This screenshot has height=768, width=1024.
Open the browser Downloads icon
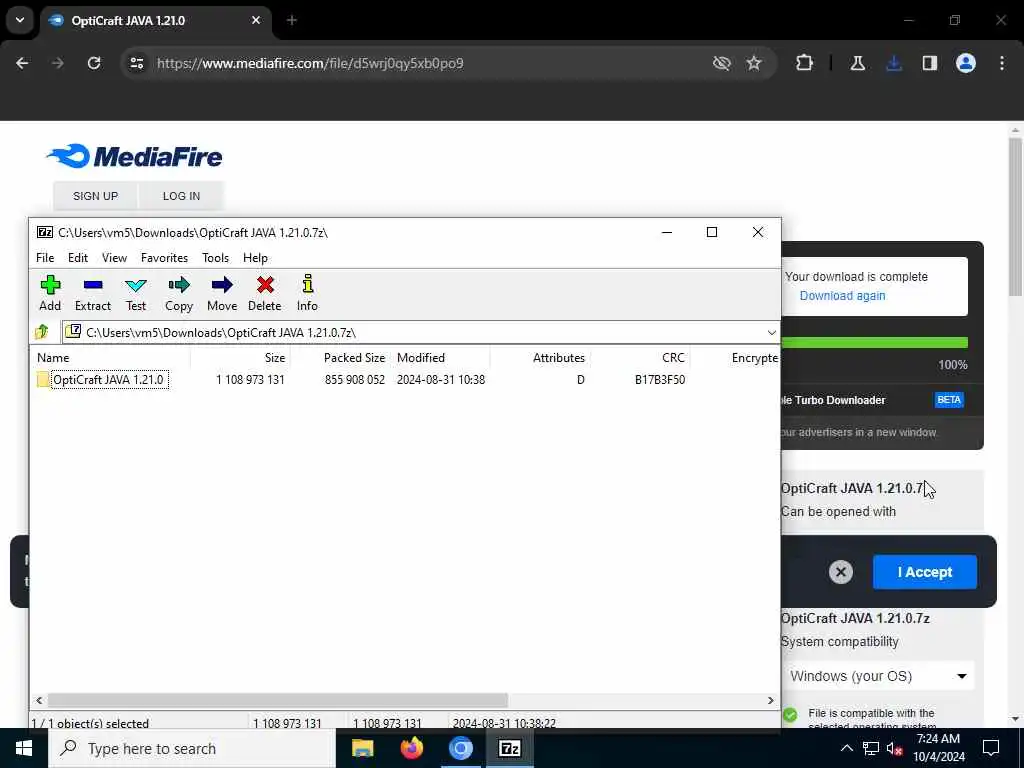click(893, 63)
